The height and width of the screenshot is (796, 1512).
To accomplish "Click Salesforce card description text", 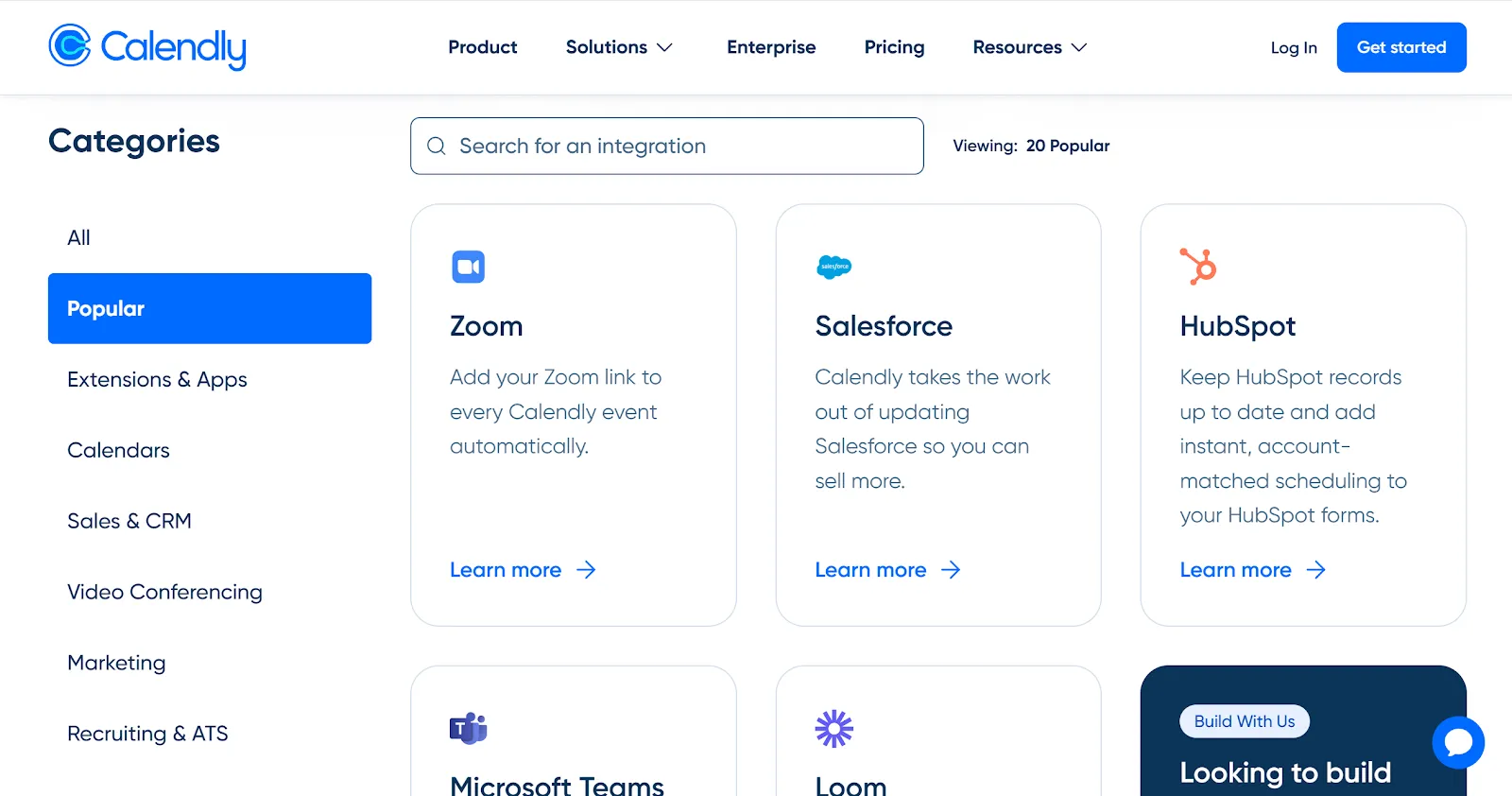I will [933, 429].
